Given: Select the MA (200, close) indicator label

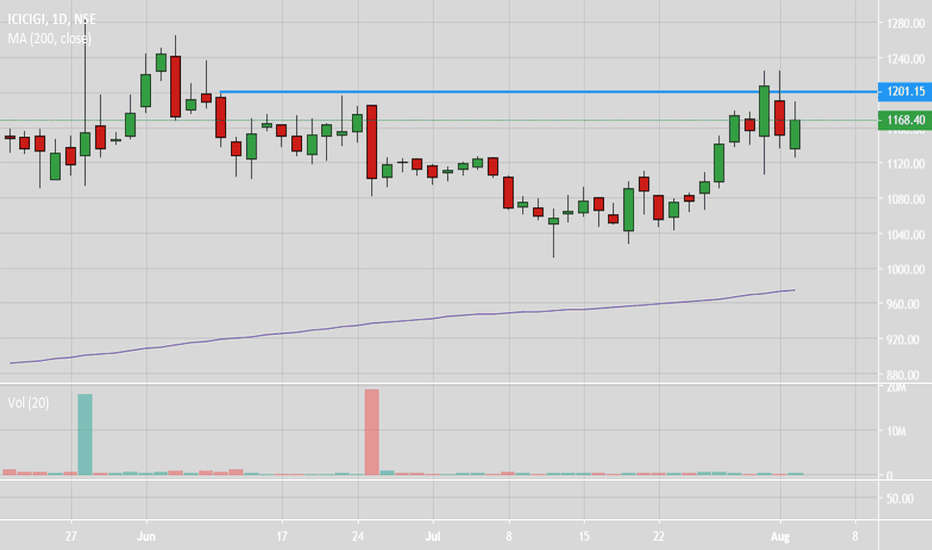Looking at the screenshot, I should (x=49, y=39).
